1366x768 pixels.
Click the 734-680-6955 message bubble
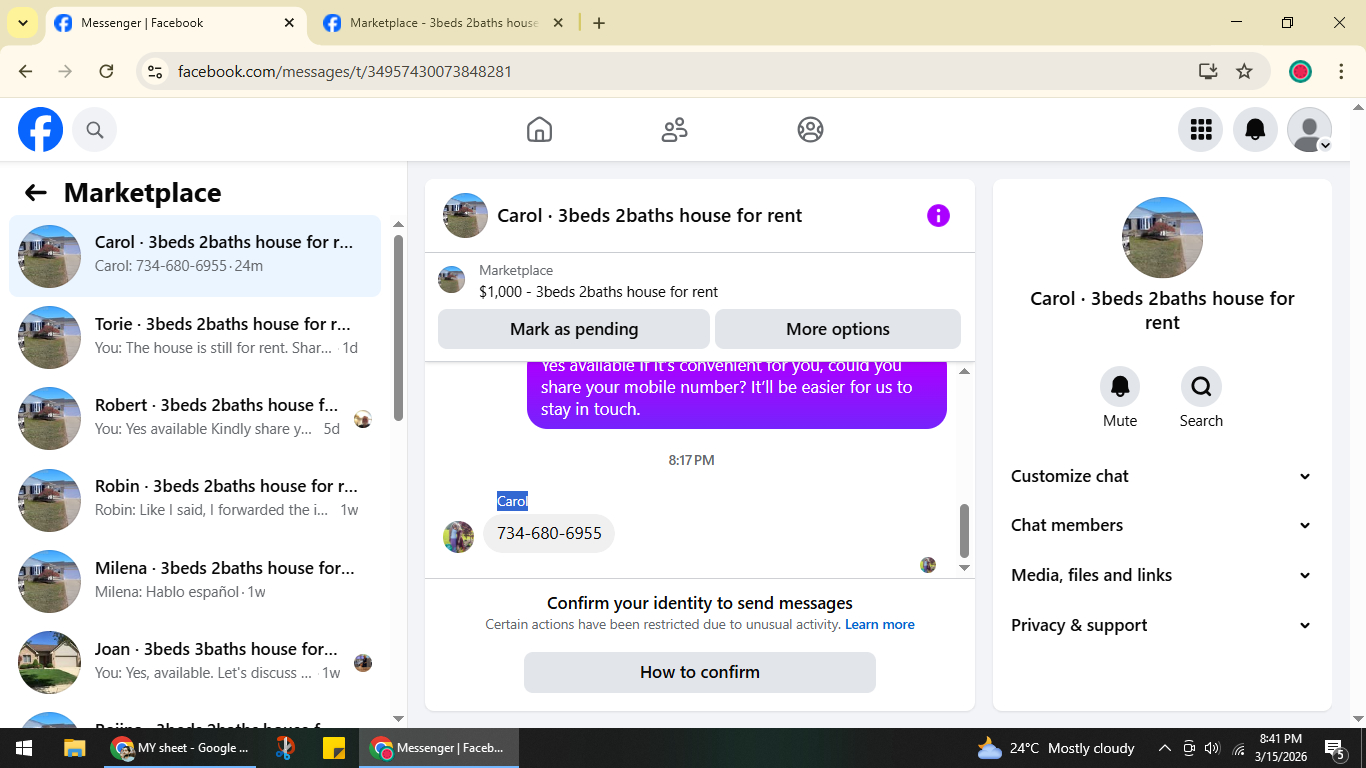(549, 533)
